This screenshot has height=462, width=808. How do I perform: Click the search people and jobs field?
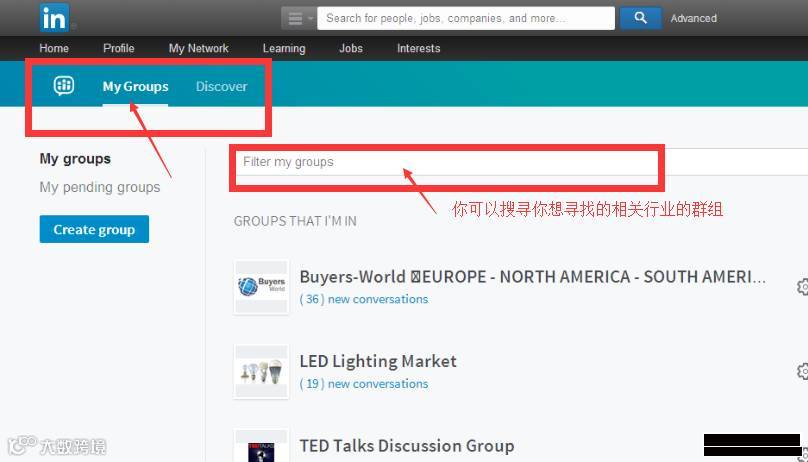click(x=466, y=19)
